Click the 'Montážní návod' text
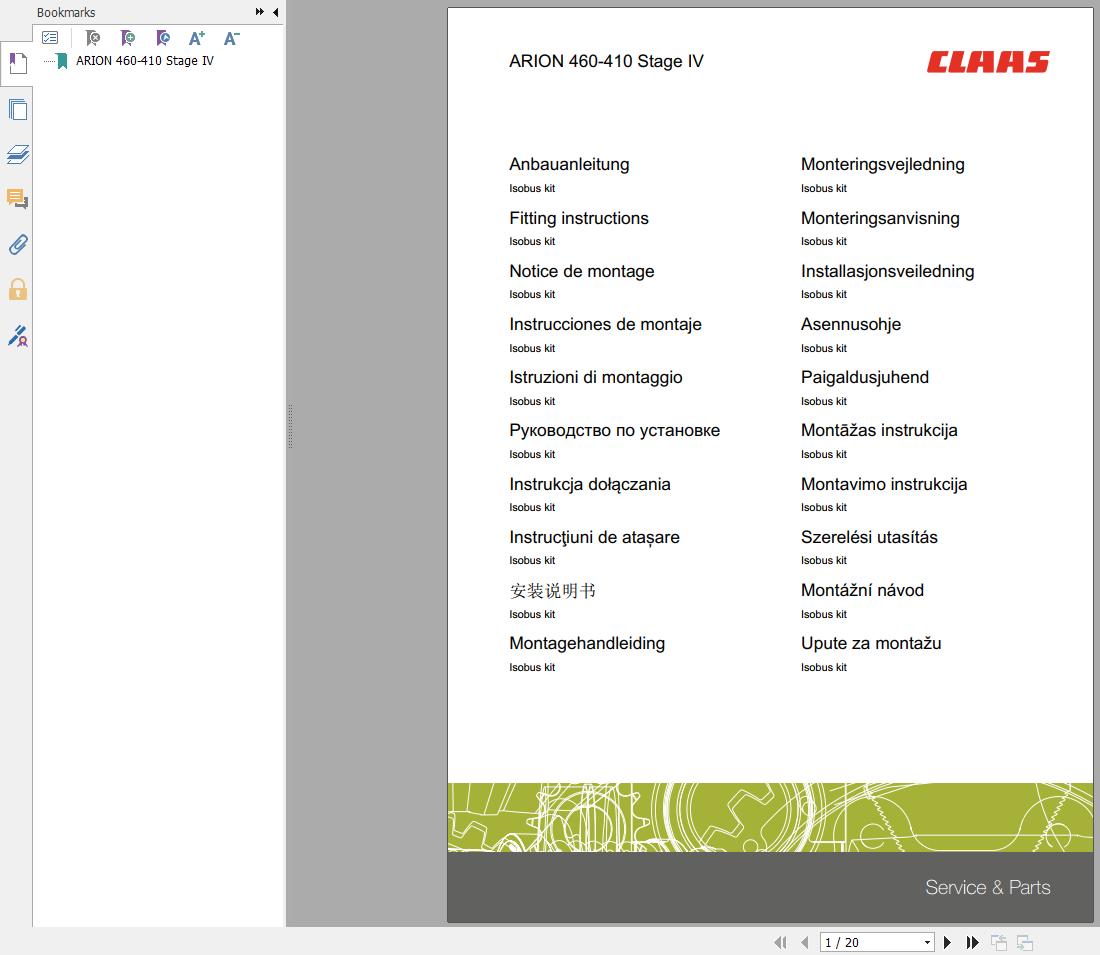The height and width of the screenshot is (955, 1100). point(862,590)
